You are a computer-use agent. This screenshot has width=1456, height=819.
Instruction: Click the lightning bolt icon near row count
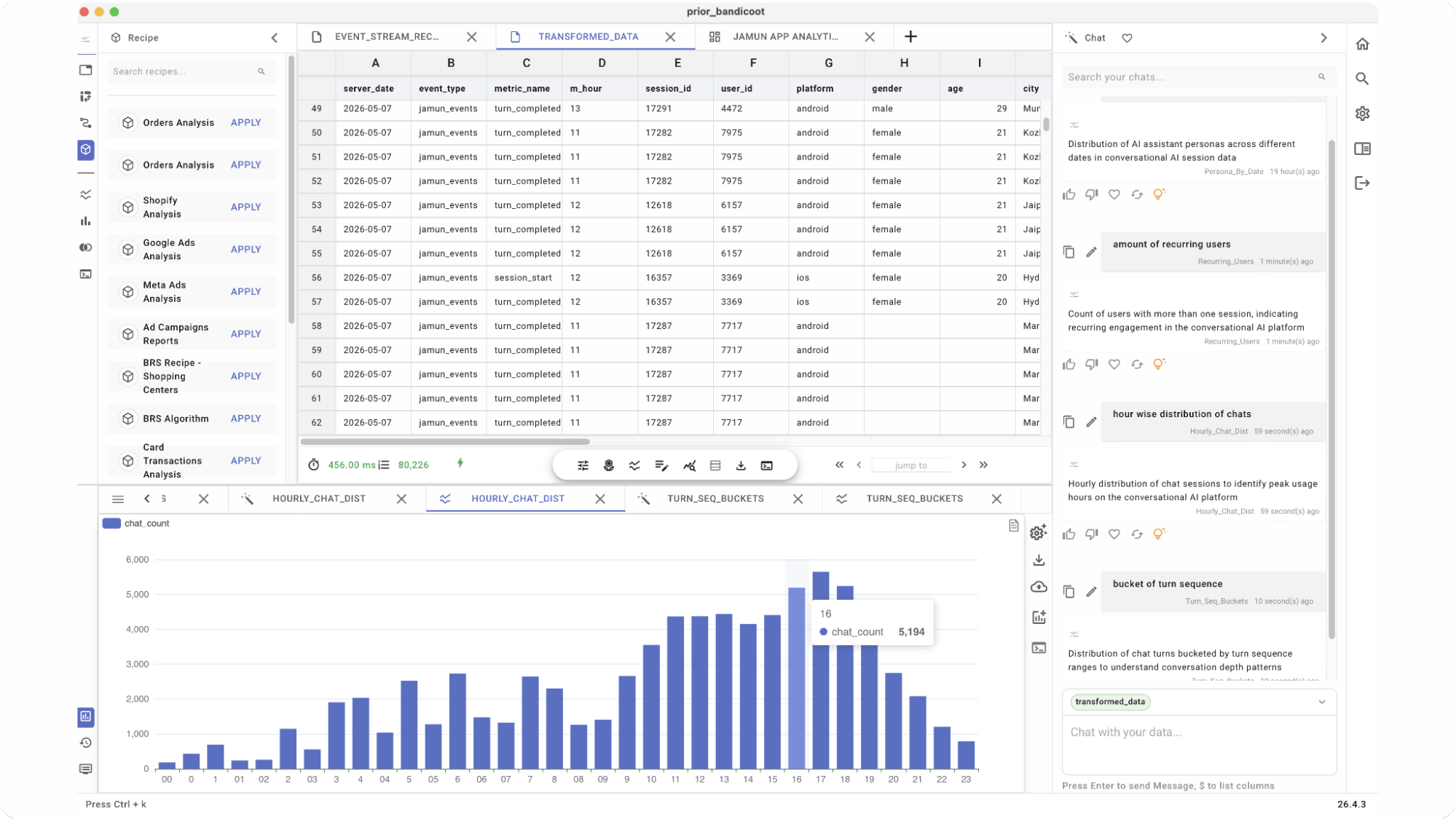(460, 463)
